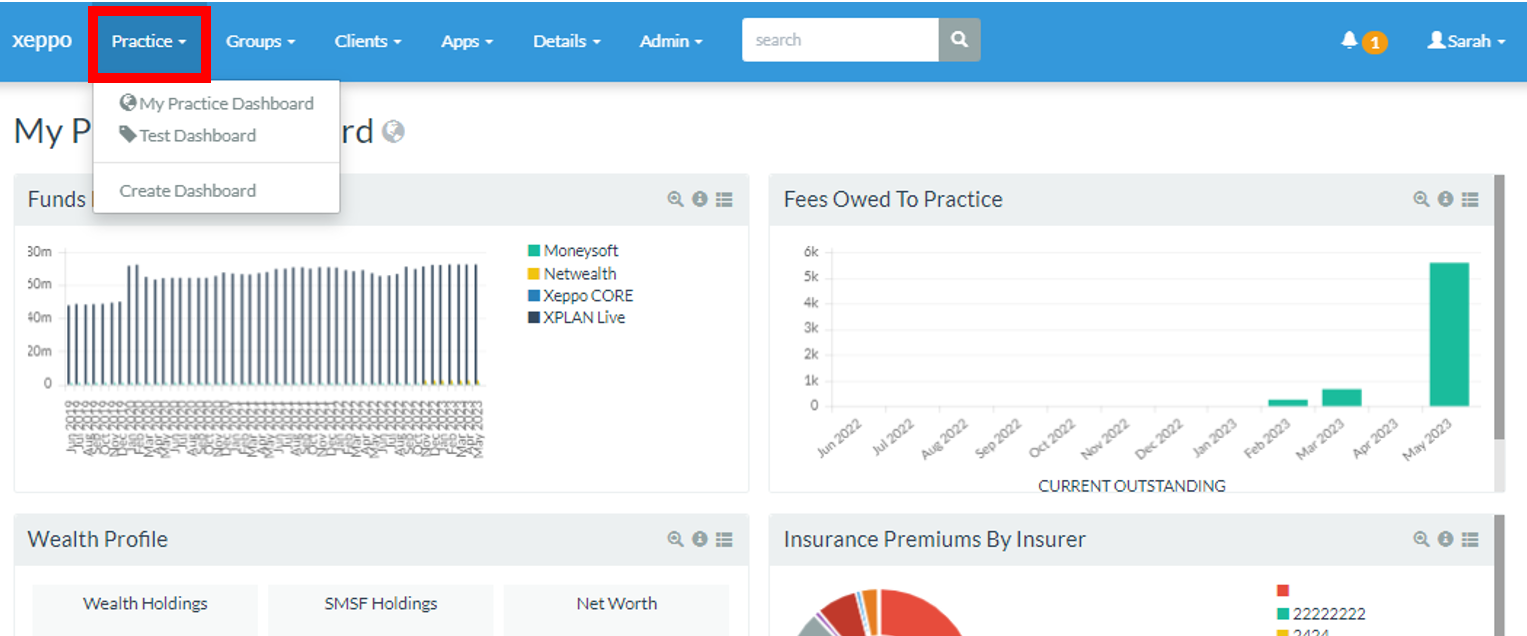Open the notifications bell icon
1527x636 pixels.
point(1350,40)
